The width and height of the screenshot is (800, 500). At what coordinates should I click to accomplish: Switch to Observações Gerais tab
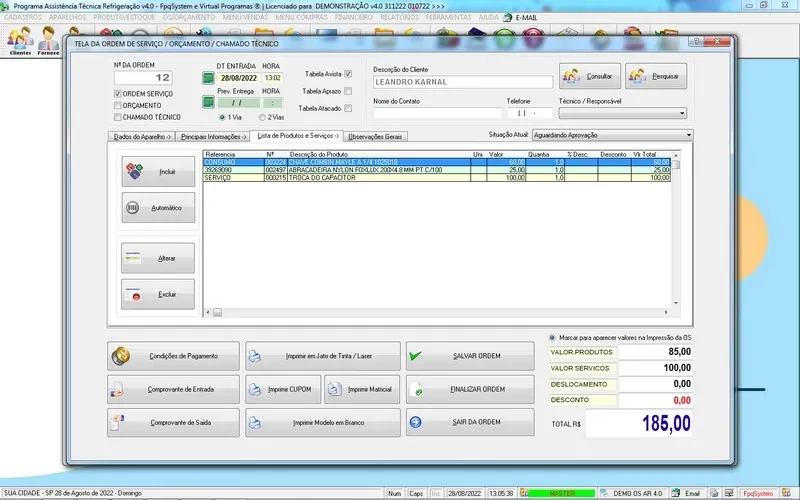click(x=375, y=135)
